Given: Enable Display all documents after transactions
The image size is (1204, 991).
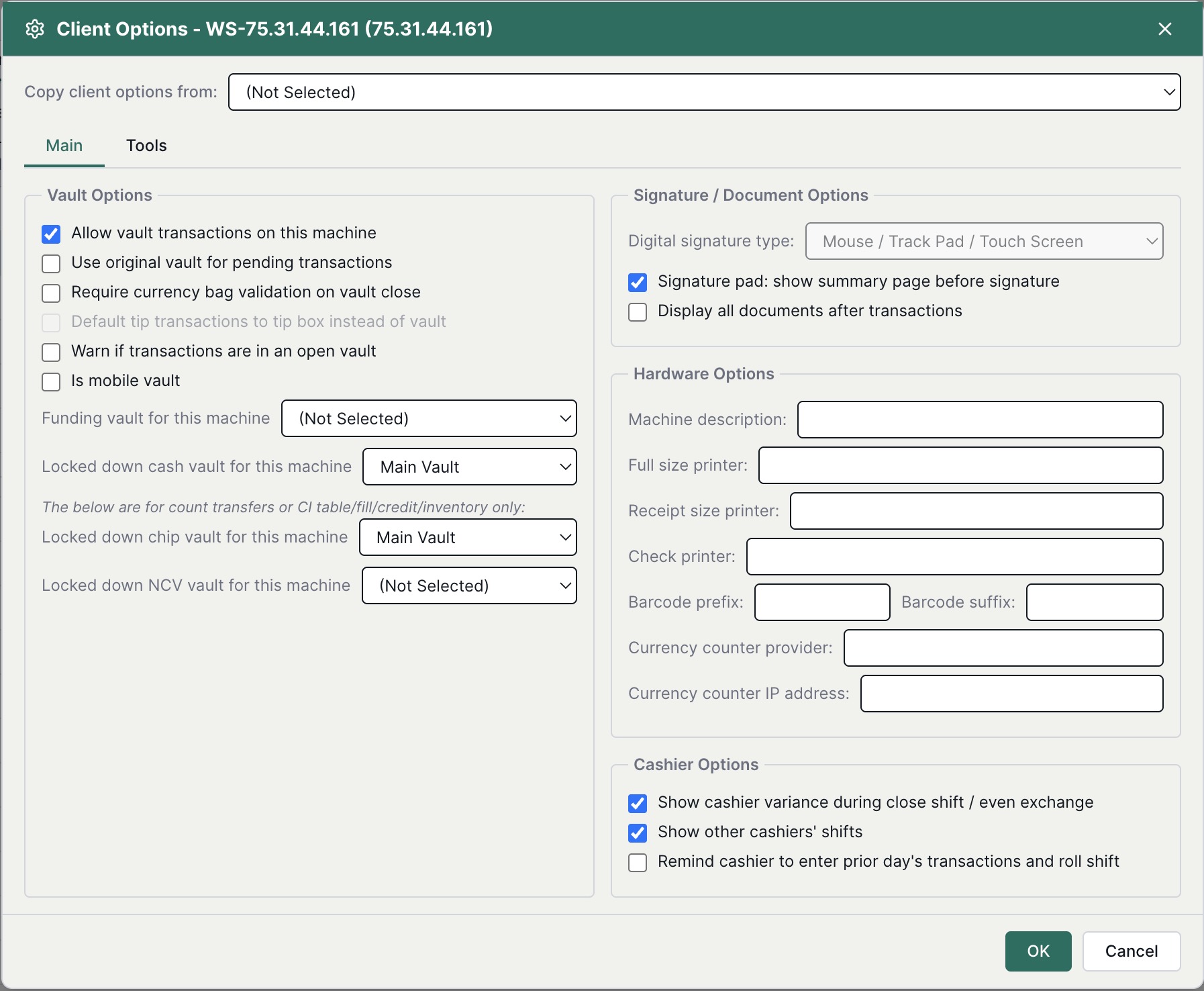Looking at the screenshot, I should 638,312.
